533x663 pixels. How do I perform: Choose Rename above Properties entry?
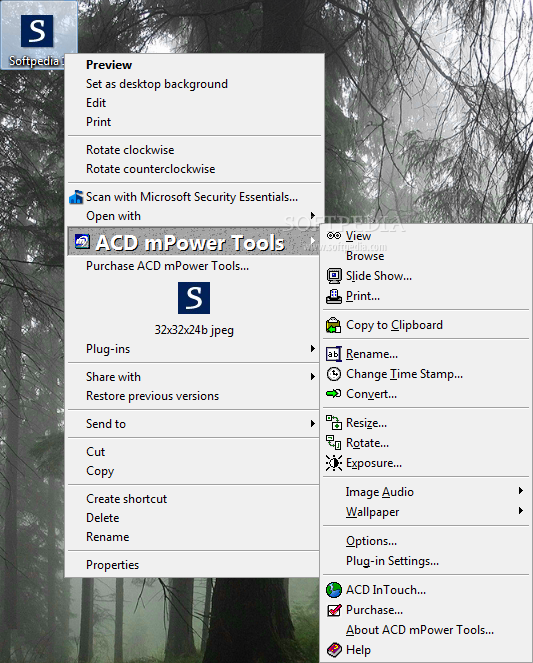click(108, 537)
